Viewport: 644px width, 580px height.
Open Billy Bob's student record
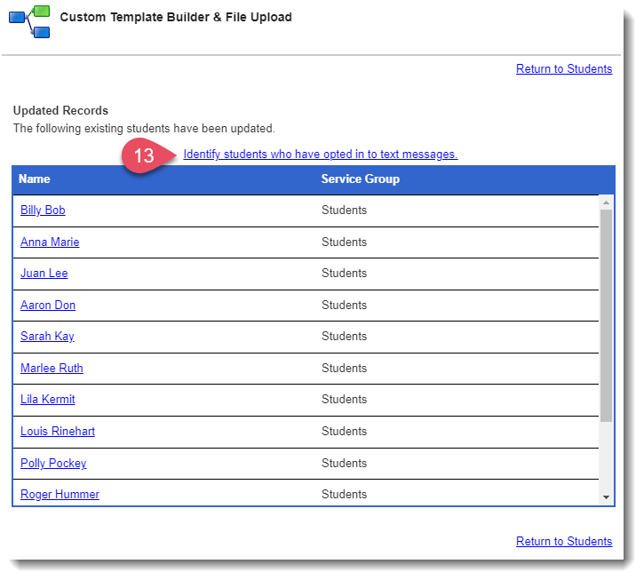(43, 210)
